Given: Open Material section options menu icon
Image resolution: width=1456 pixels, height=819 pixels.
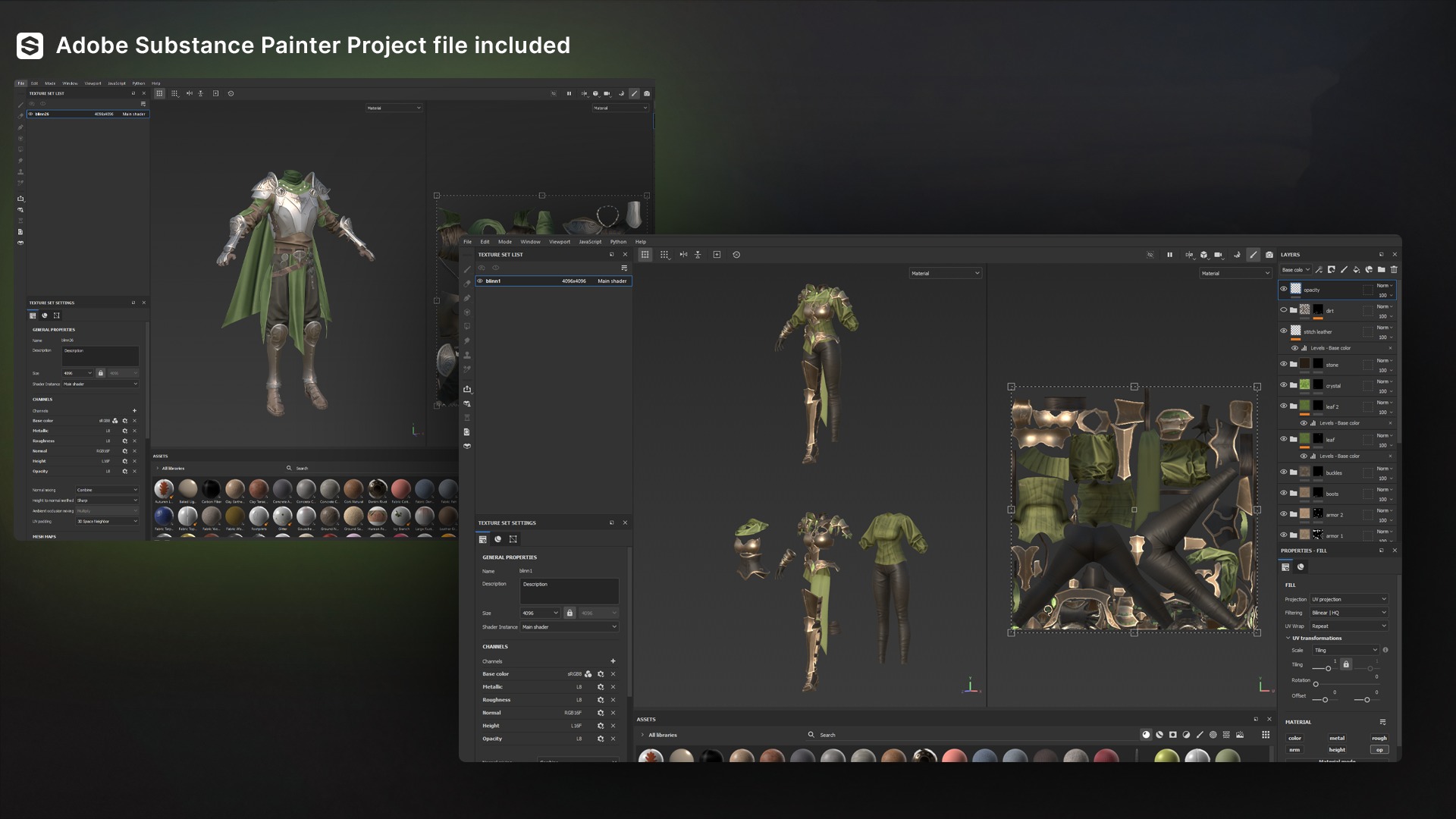Looking at the screenshot, I should pyautogui.click(x=1382, y=722).
